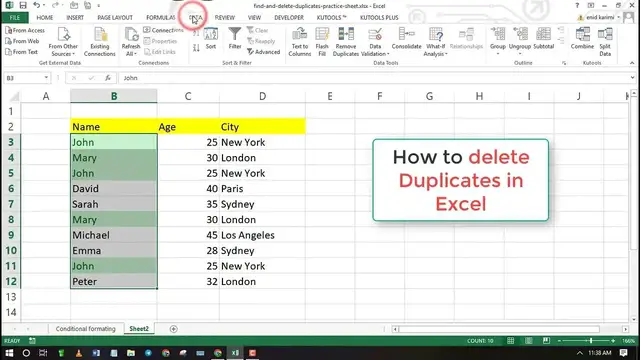This screenshot has height=360, width=640.
Task: Select cell with Los Angeles
Action: 262,235
